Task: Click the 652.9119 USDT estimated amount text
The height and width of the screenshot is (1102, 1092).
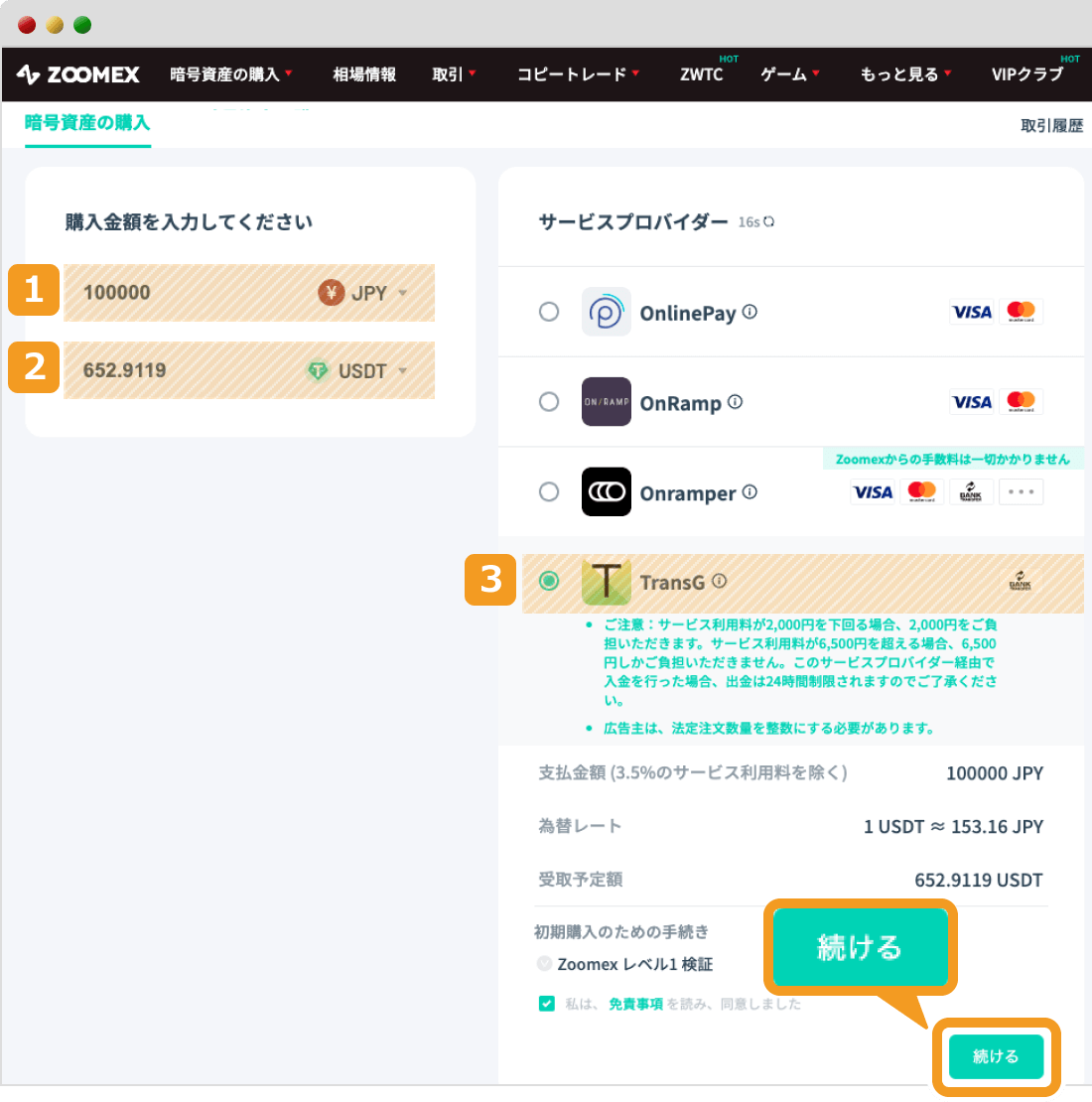Action: click(978, 880)
